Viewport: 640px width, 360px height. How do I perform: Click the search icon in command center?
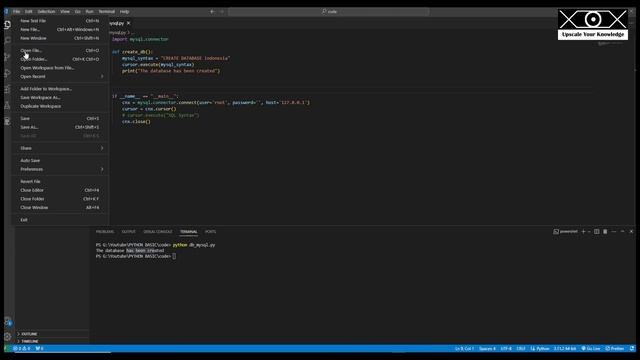[324, 11]
